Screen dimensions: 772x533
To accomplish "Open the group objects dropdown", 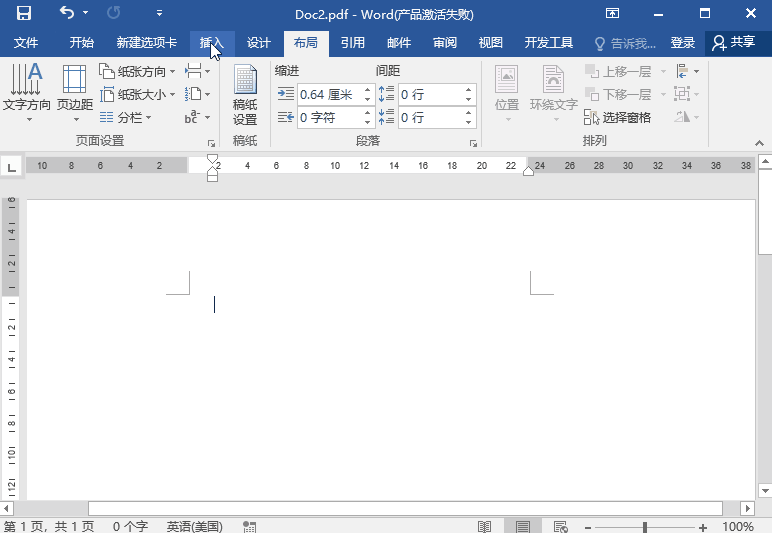I will coord(687,94).
